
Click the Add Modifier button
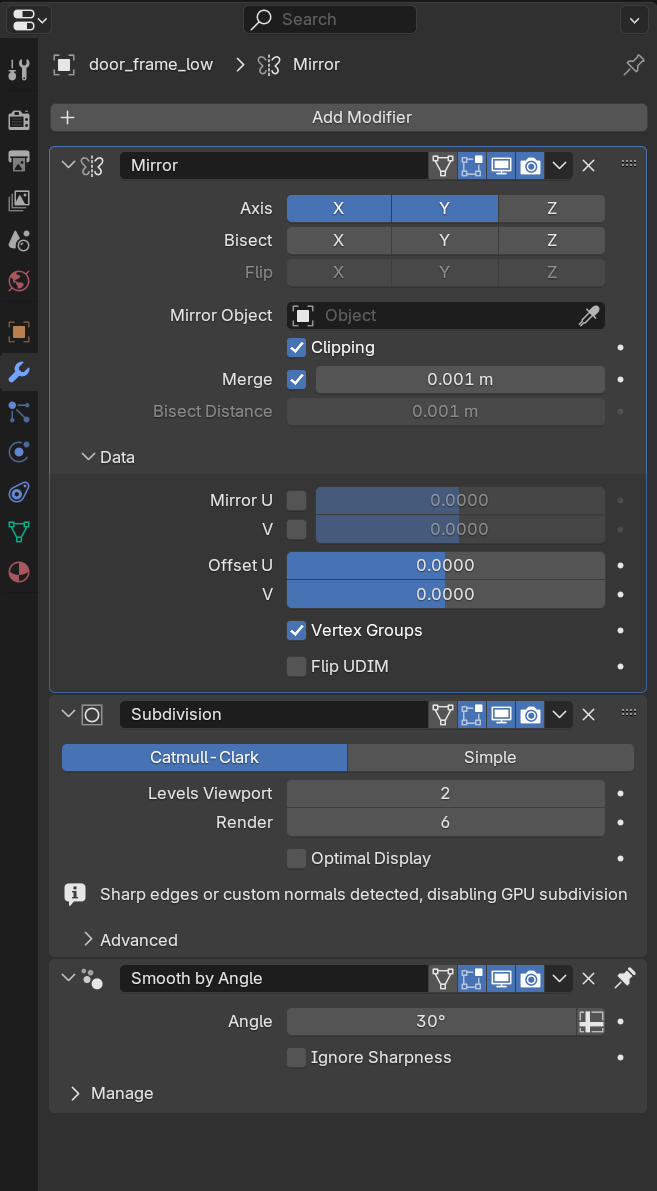348,118
